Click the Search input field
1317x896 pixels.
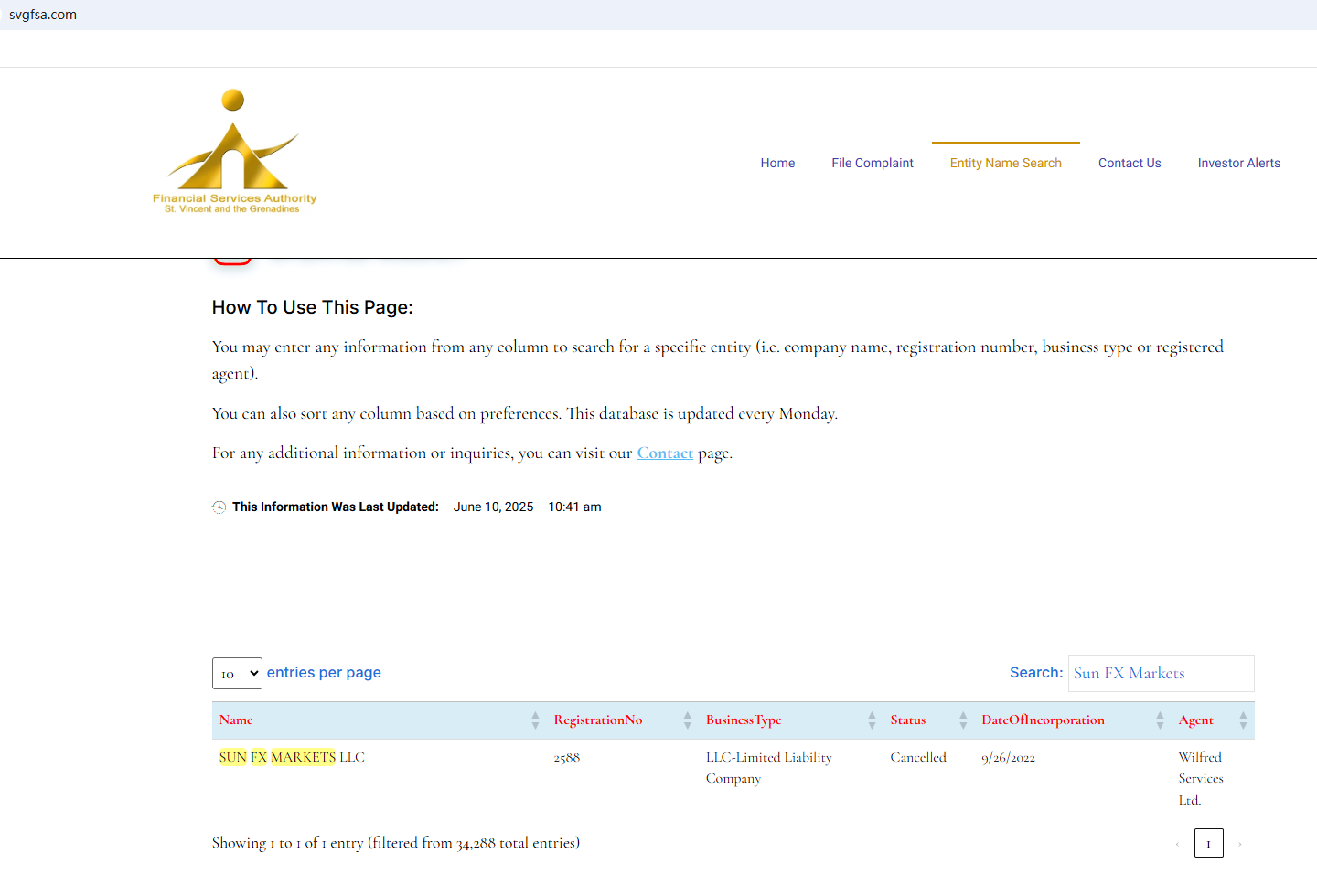1162,673
